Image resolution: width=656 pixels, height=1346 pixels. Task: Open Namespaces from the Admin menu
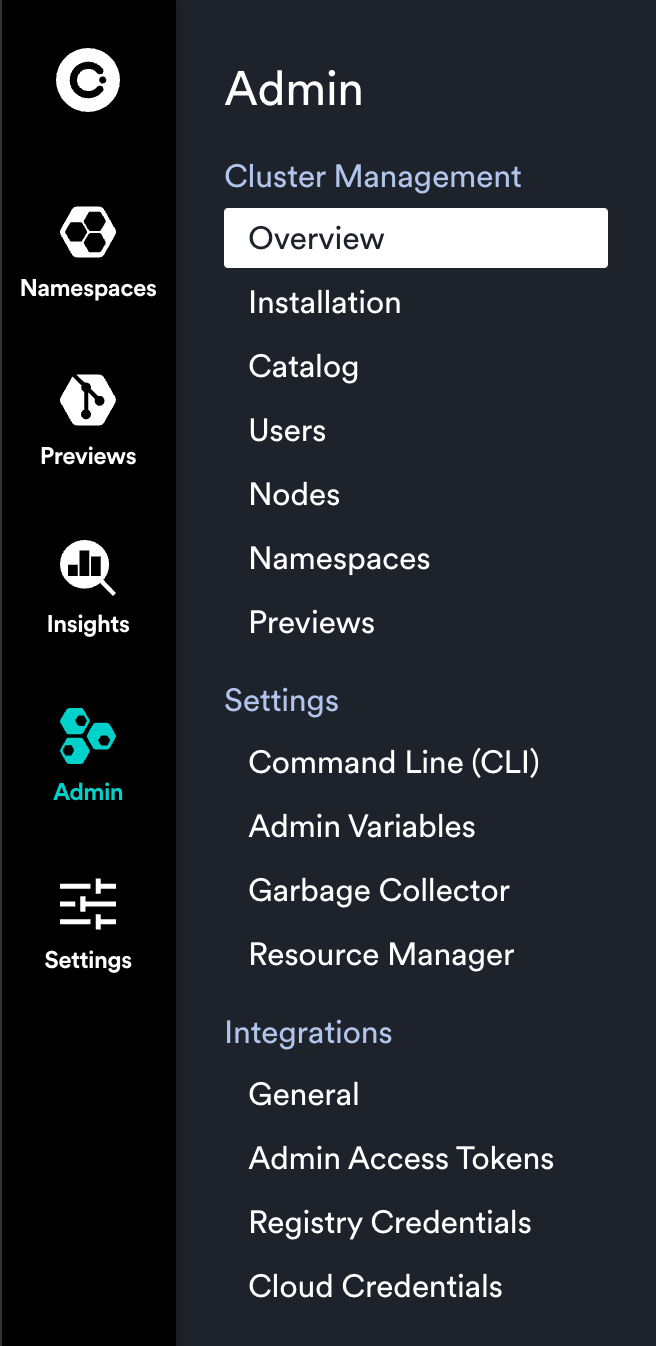[339, 558]
